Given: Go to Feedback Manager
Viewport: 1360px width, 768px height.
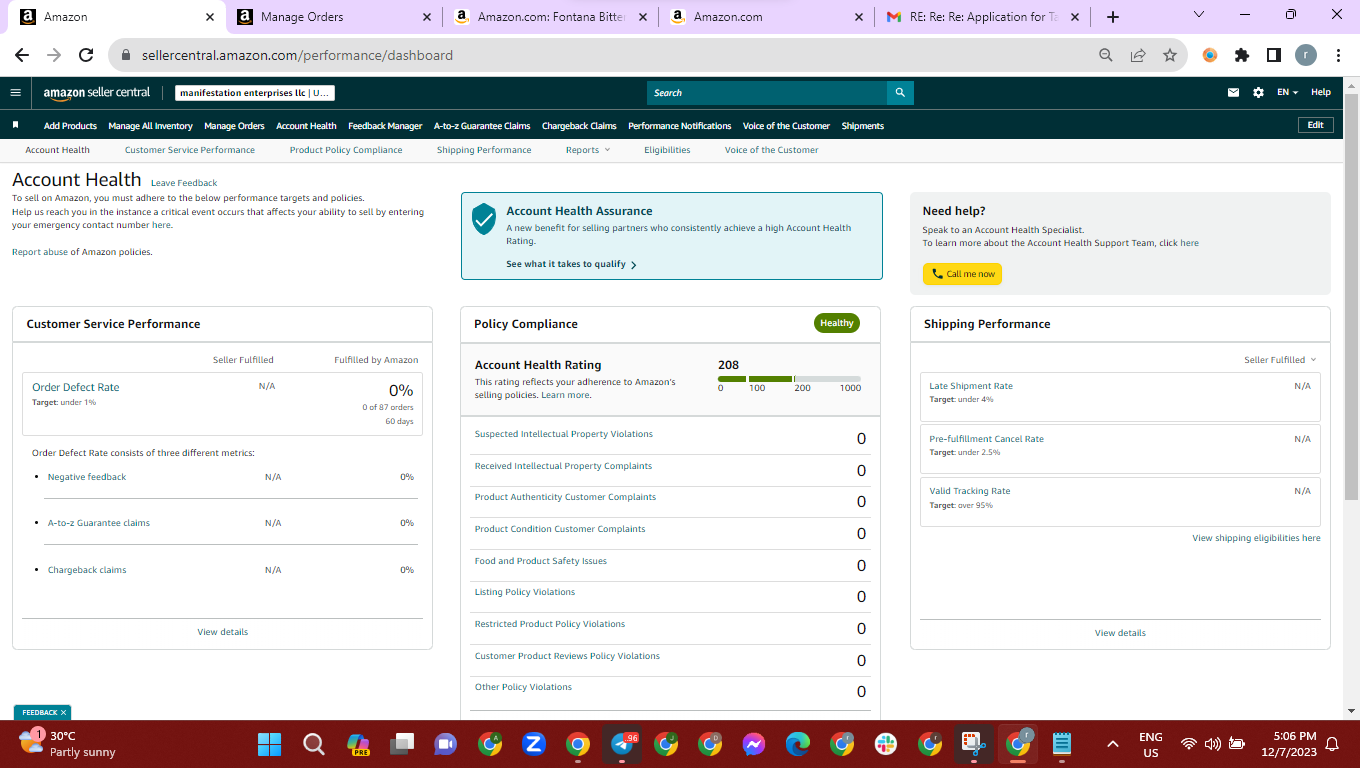Looking at the screenshot, I should point(385,126).
